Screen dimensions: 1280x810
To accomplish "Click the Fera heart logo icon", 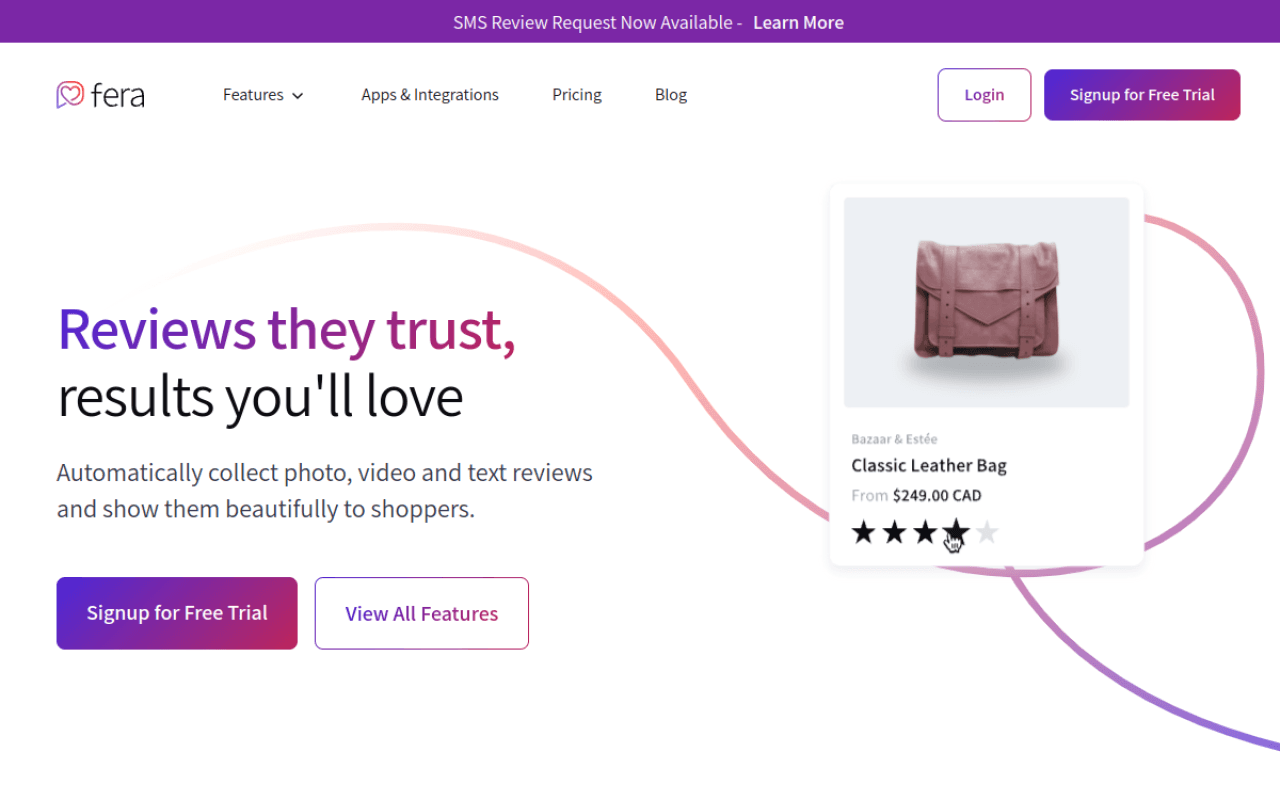I will point(70,95).
